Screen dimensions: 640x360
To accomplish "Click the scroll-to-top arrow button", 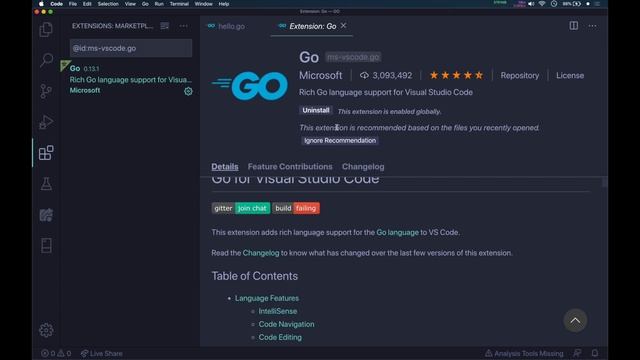I will [575, 320].
